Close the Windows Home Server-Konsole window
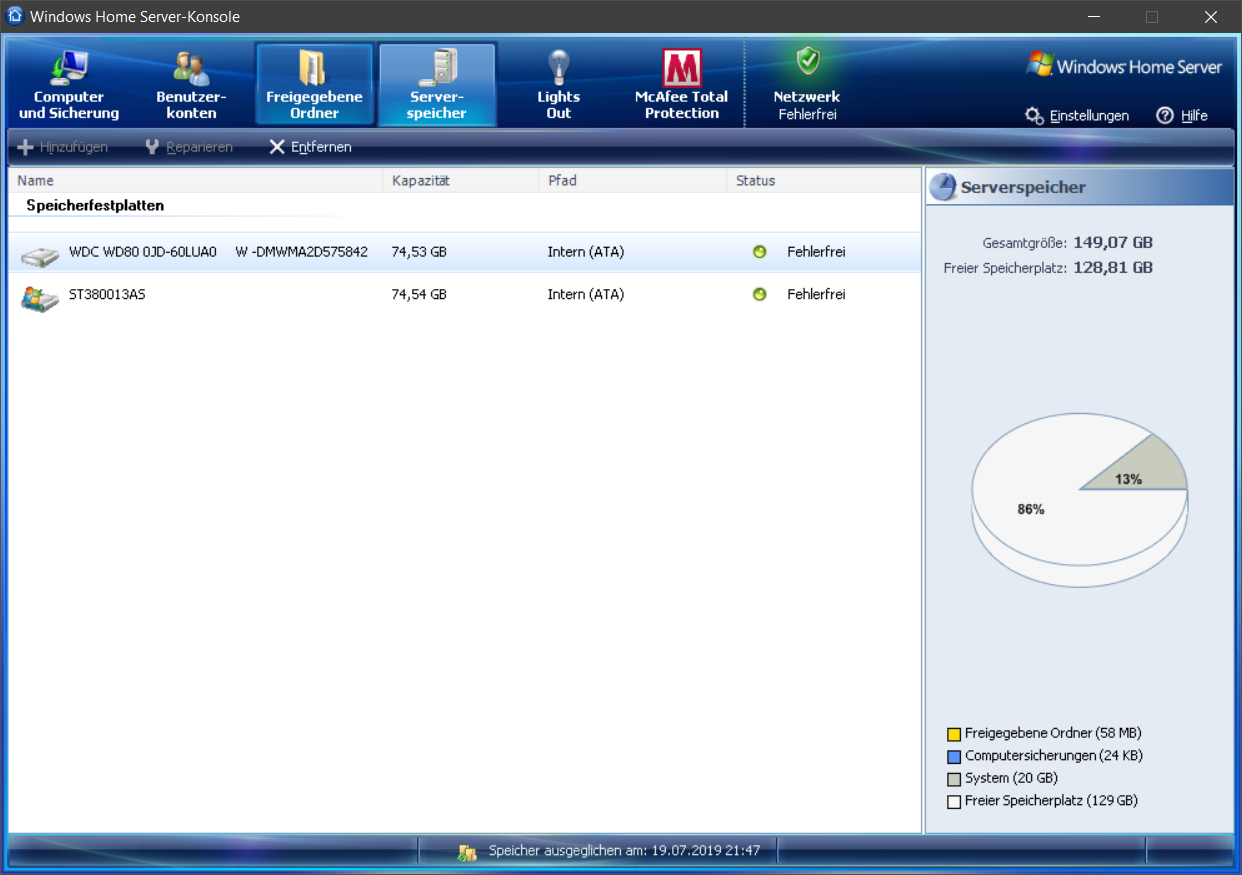Image resolution: width=1242 pixels, height=875 pixels. pyautogui.click(x=1211, y=17)
